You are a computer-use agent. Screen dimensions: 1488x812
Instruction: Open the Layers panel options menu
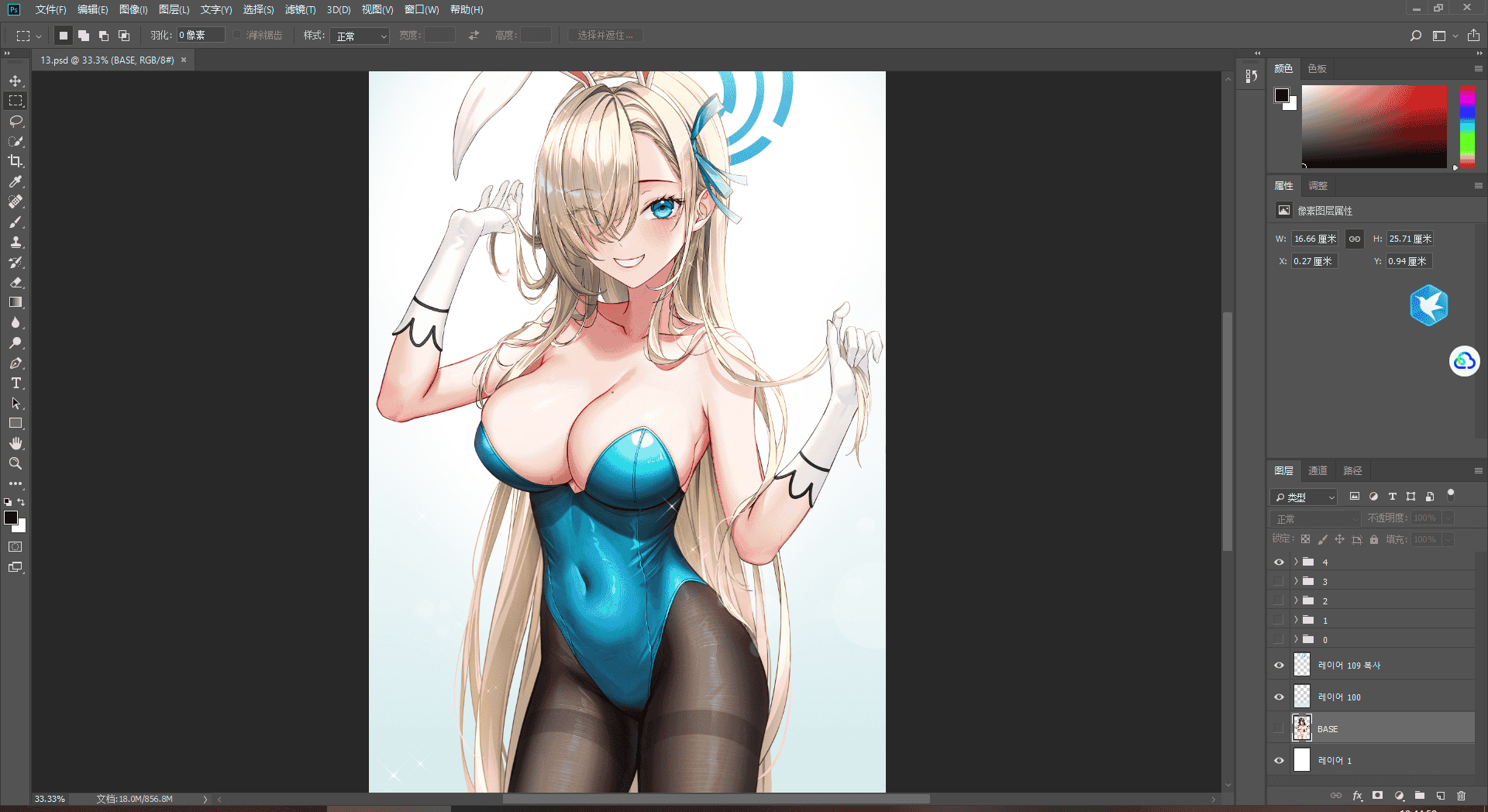tap(1478, 470)
